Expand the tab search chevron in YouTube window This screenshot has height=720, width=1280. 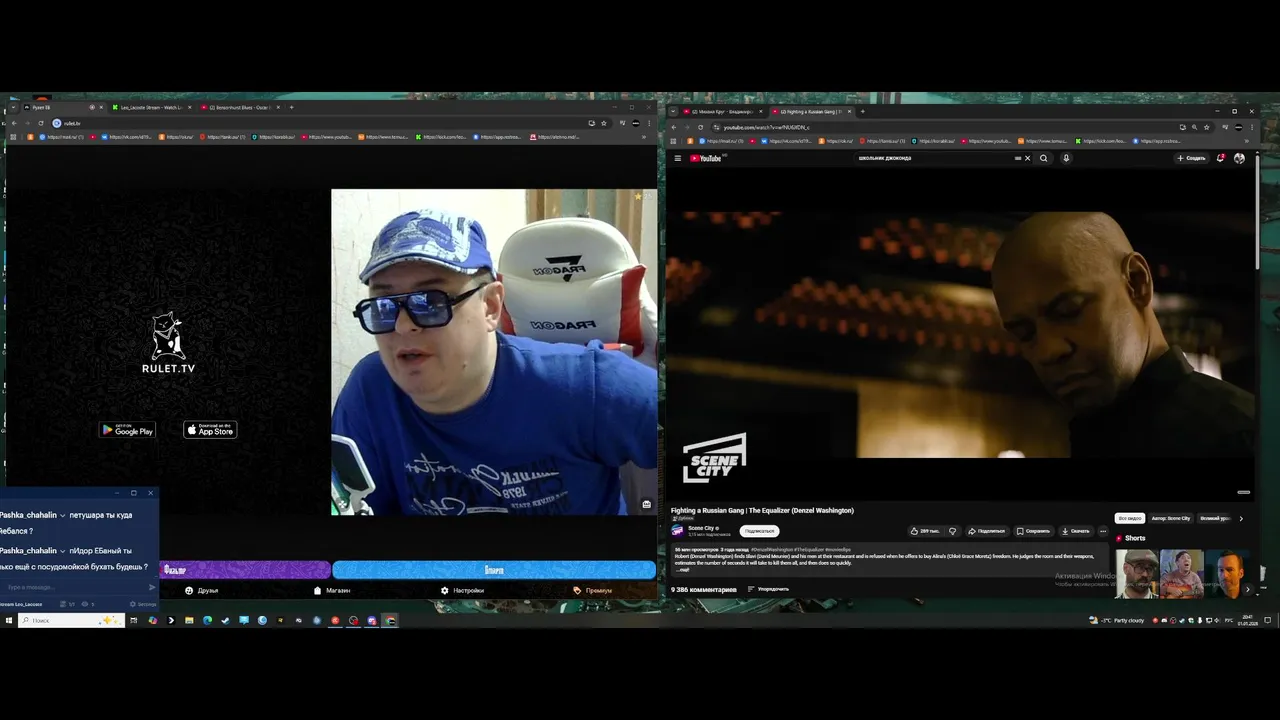pyautogui.click(x=674, y=111)
